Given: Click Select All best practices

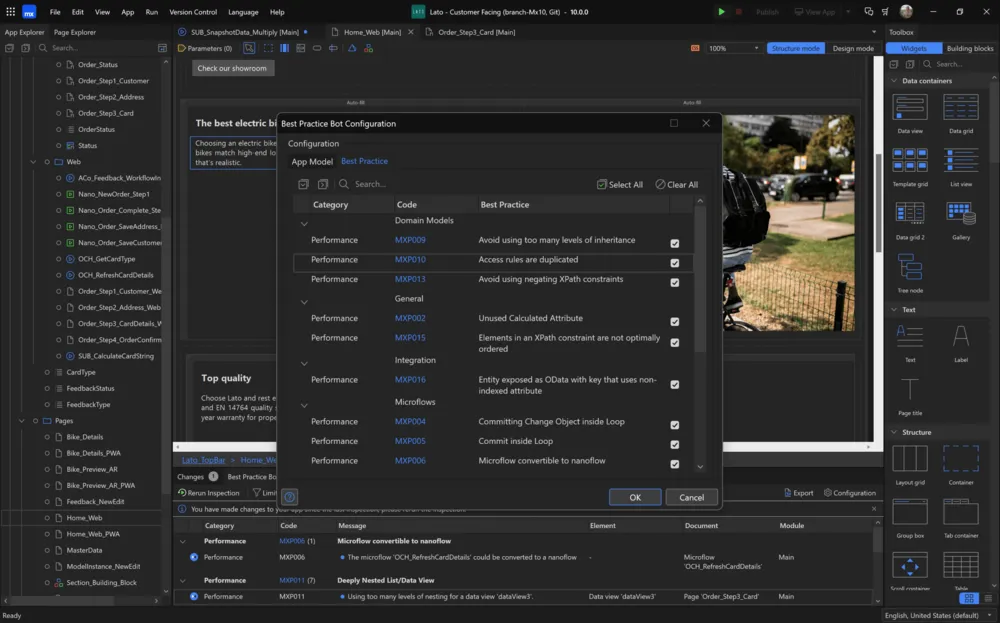Looking at the screenshot, I should pos(620,184).
